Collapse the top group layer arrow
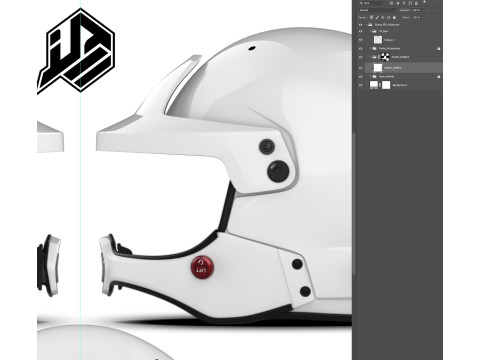 click(366, 25)
